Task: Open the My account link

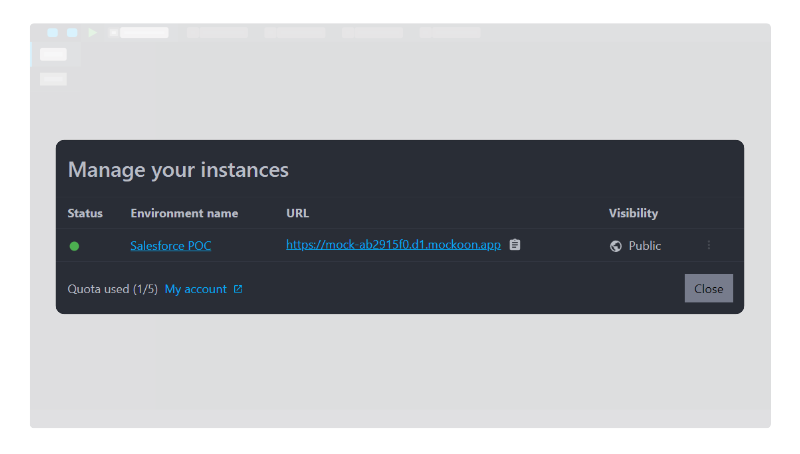Action: coord(195,289)
